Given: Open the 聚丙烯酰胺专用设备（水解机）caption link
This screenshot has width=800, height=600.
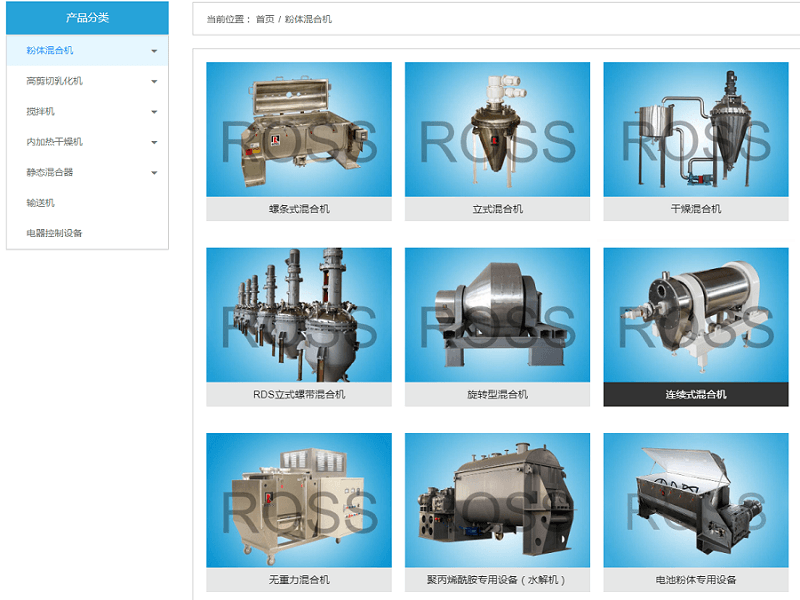Looking at the screenshot, I should [497, 580].
